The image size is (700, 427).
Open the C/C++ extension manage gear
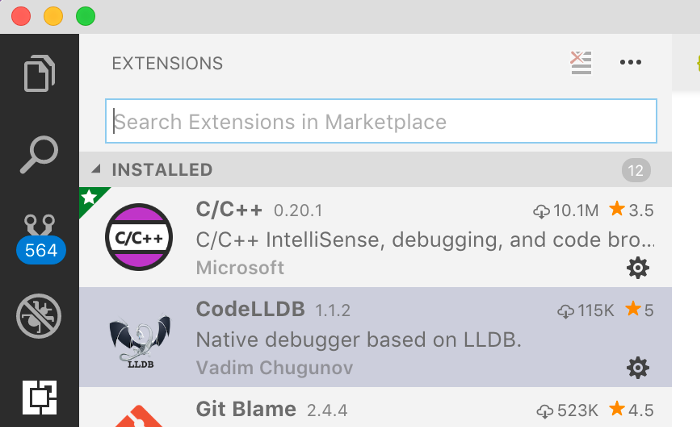coord(638,268)
